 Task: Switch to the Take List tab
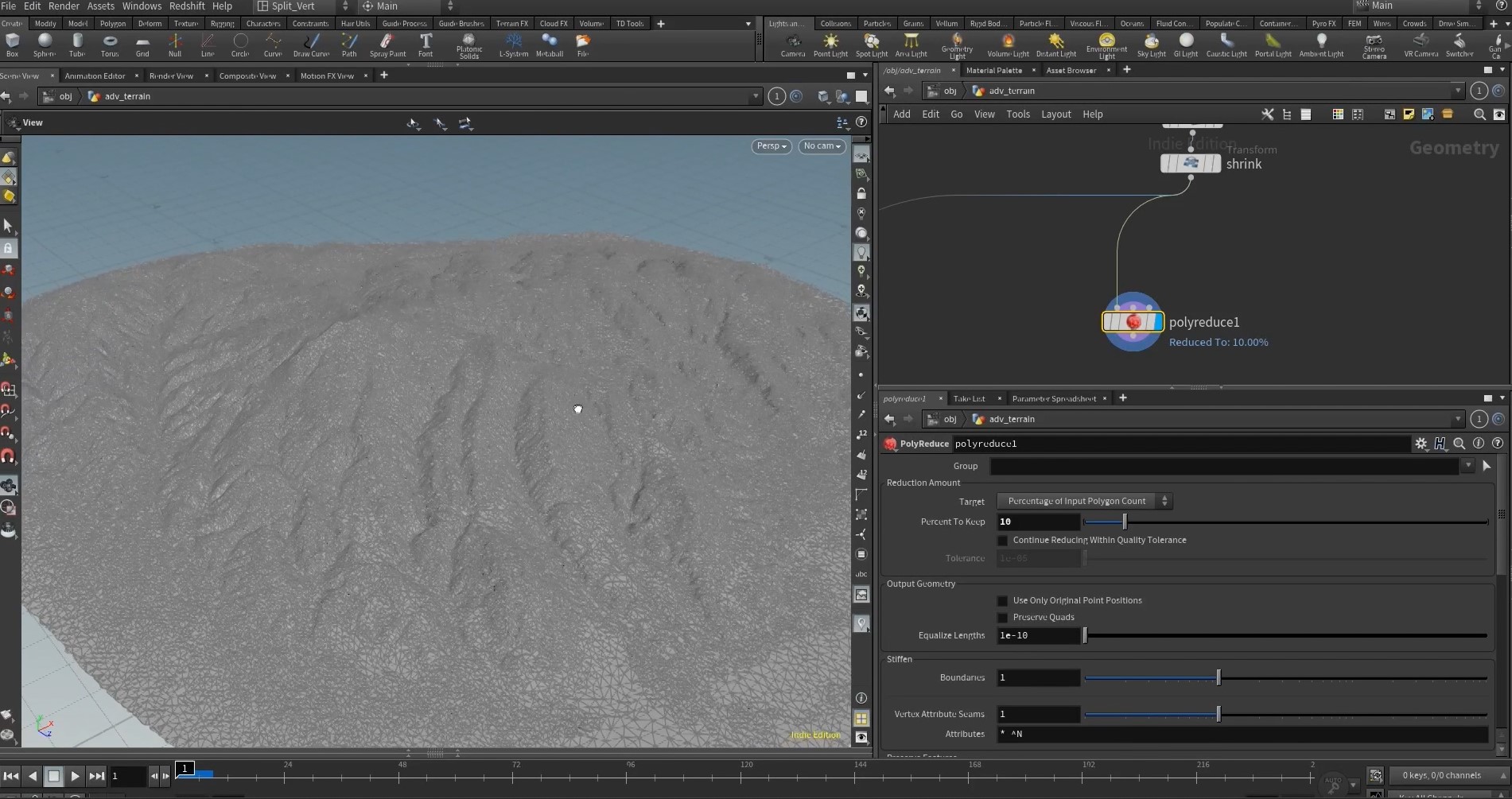(971, 398)
